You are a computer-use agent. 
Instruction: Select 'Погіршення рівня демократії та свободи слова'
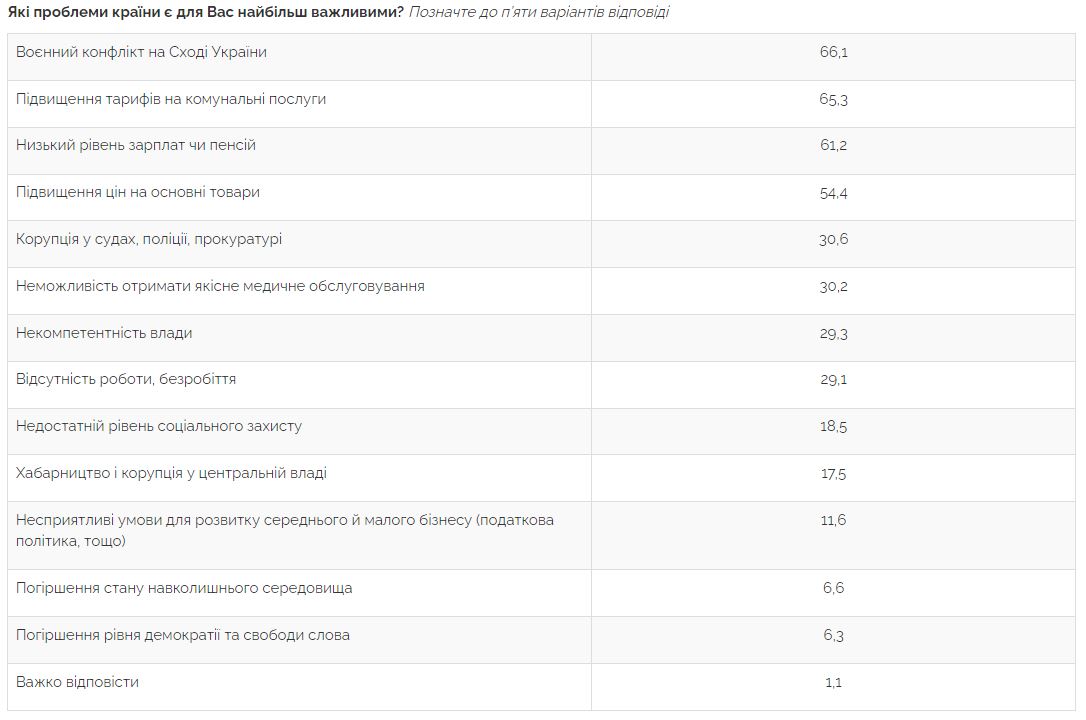183,635
